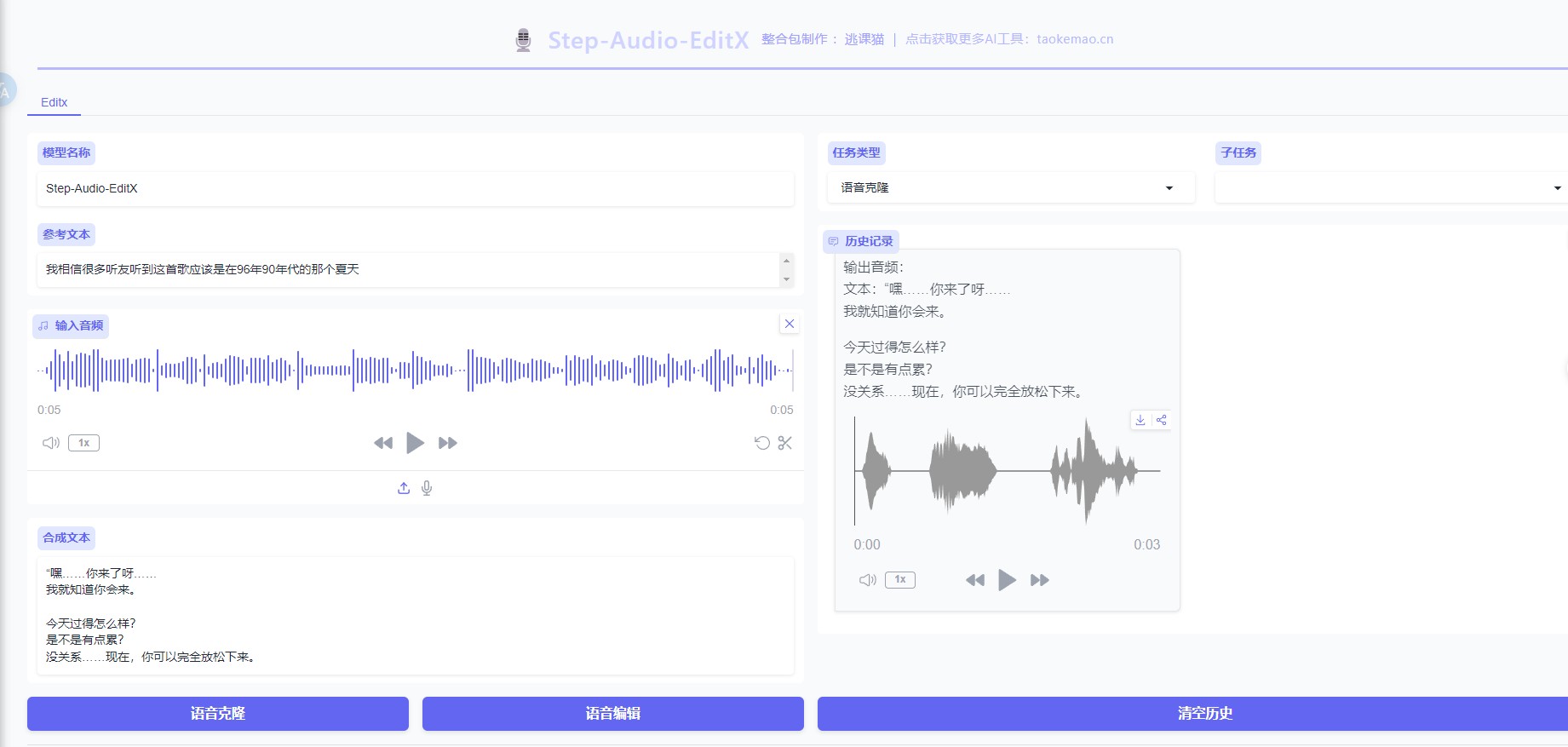The height and width of the screenshot is (747, 1568).
Task: Click the 任务类型 label
Action: pyautogui.click(x=857, y=152)
